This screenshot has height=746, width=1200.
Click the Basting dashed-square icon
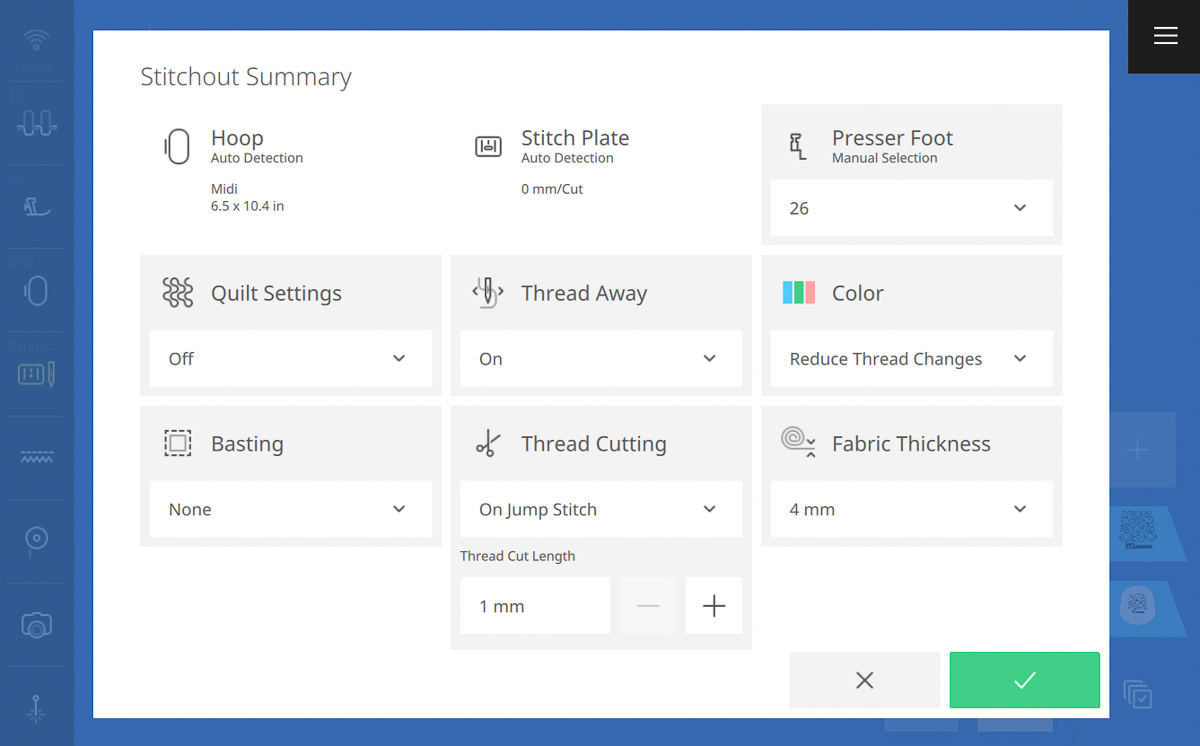coord(177,443)
